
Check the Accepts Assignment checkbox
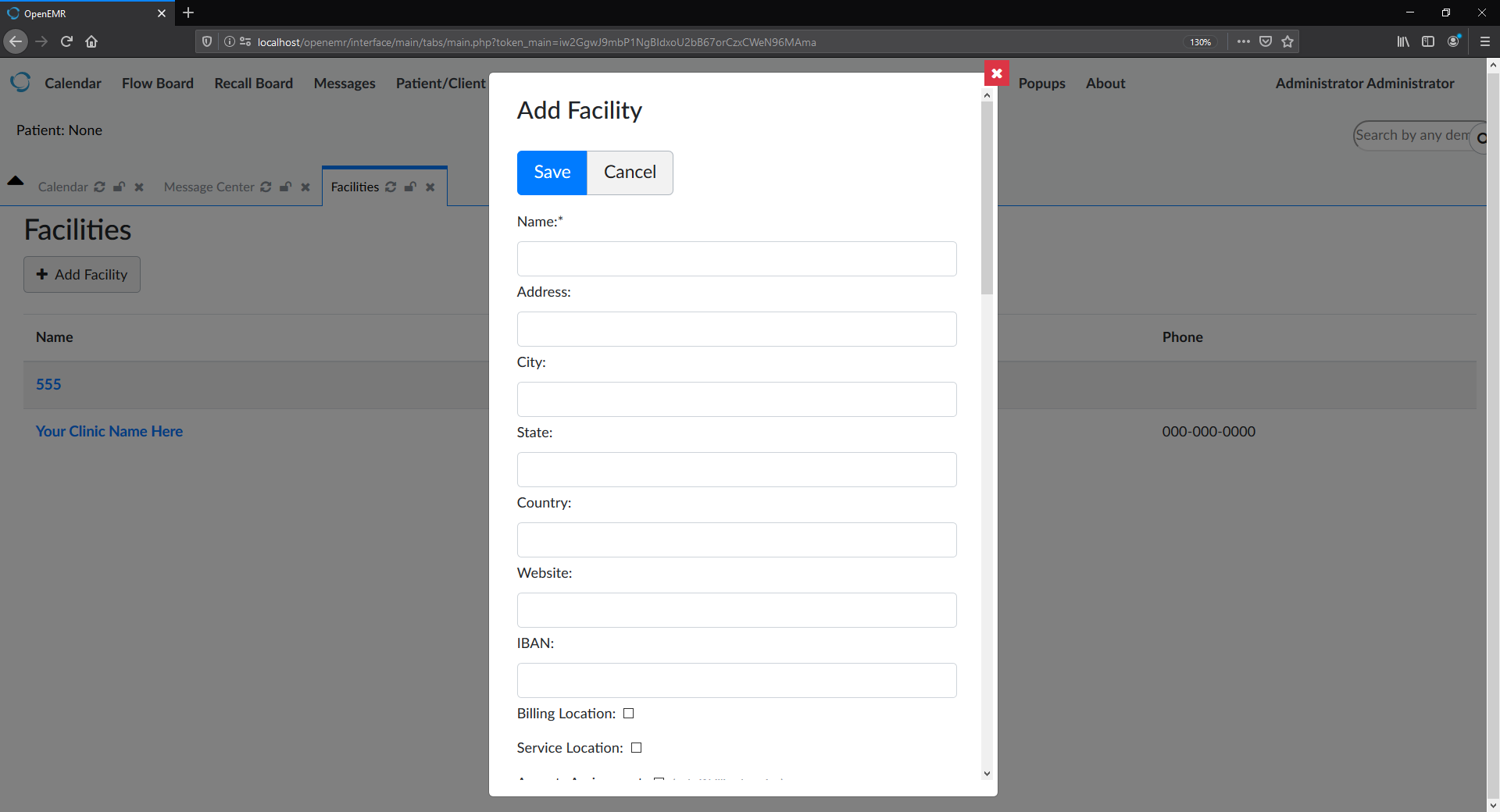pyautogui.click(x=659, y=781)
